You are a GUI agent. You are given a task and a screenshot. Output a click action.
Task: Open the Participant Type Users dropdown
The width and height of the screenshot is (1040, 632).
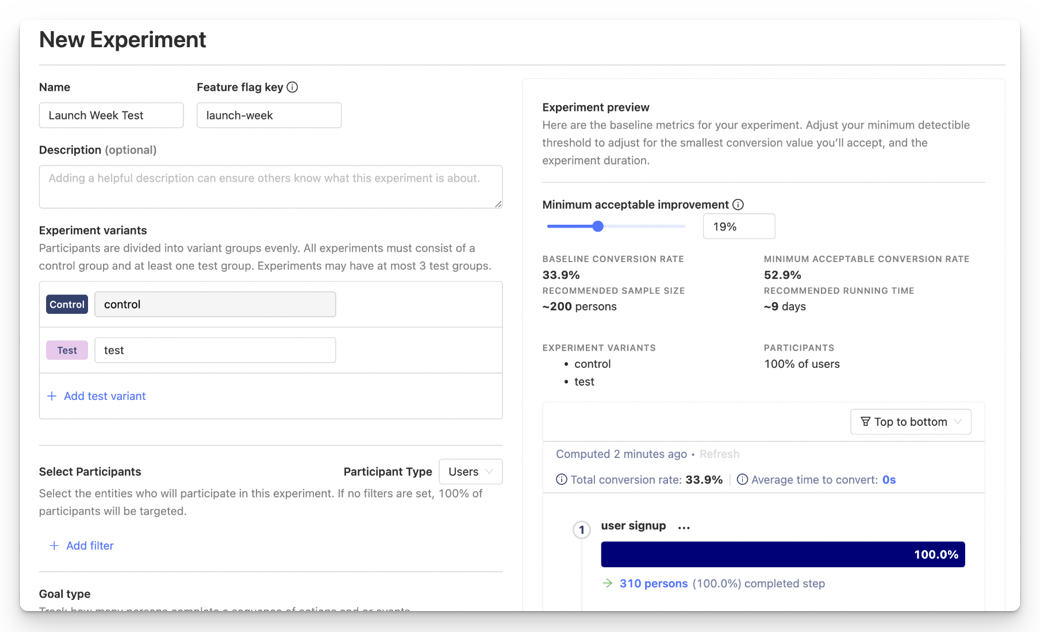click(x=470, y=472)
